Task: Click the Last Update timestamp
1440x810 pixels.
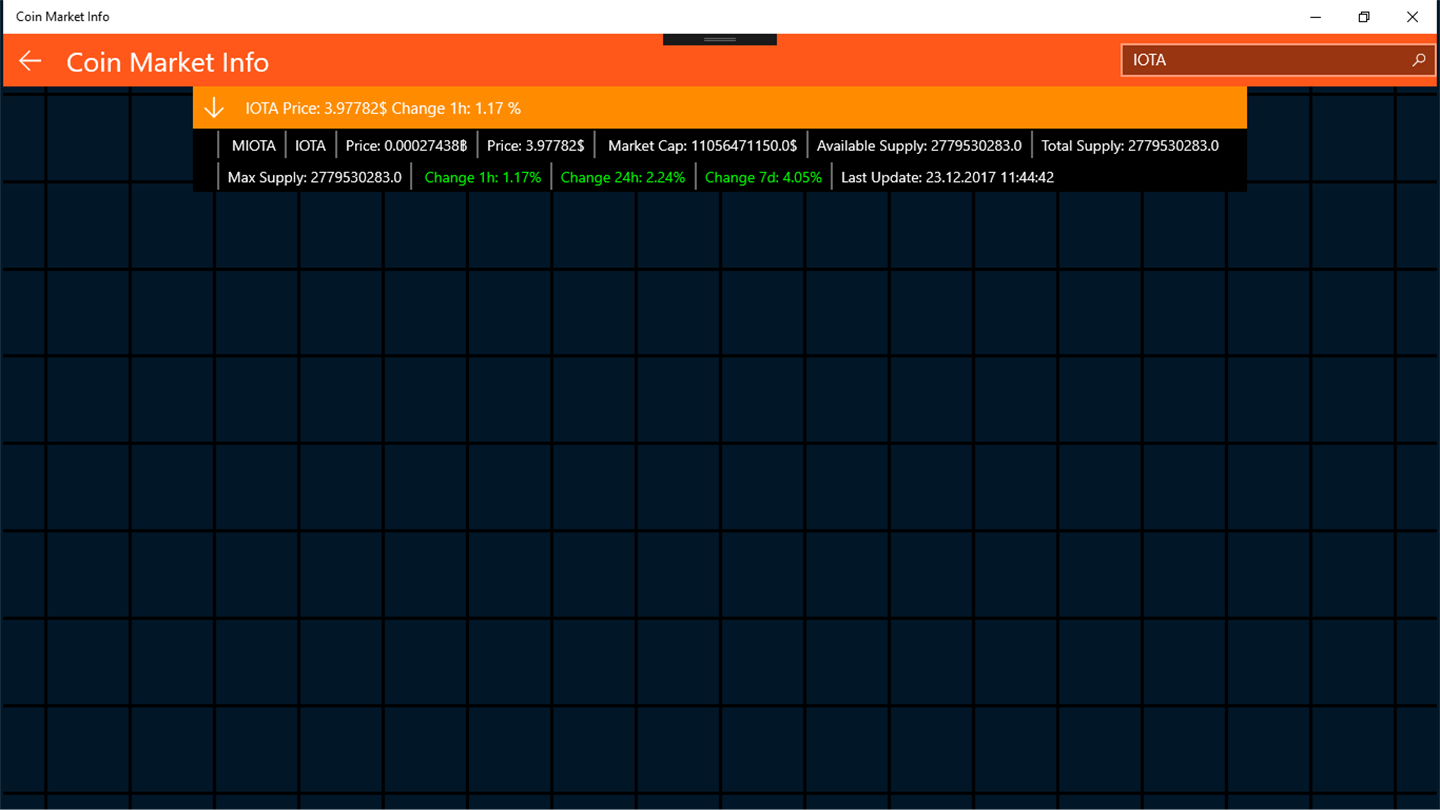Action: 947,178
